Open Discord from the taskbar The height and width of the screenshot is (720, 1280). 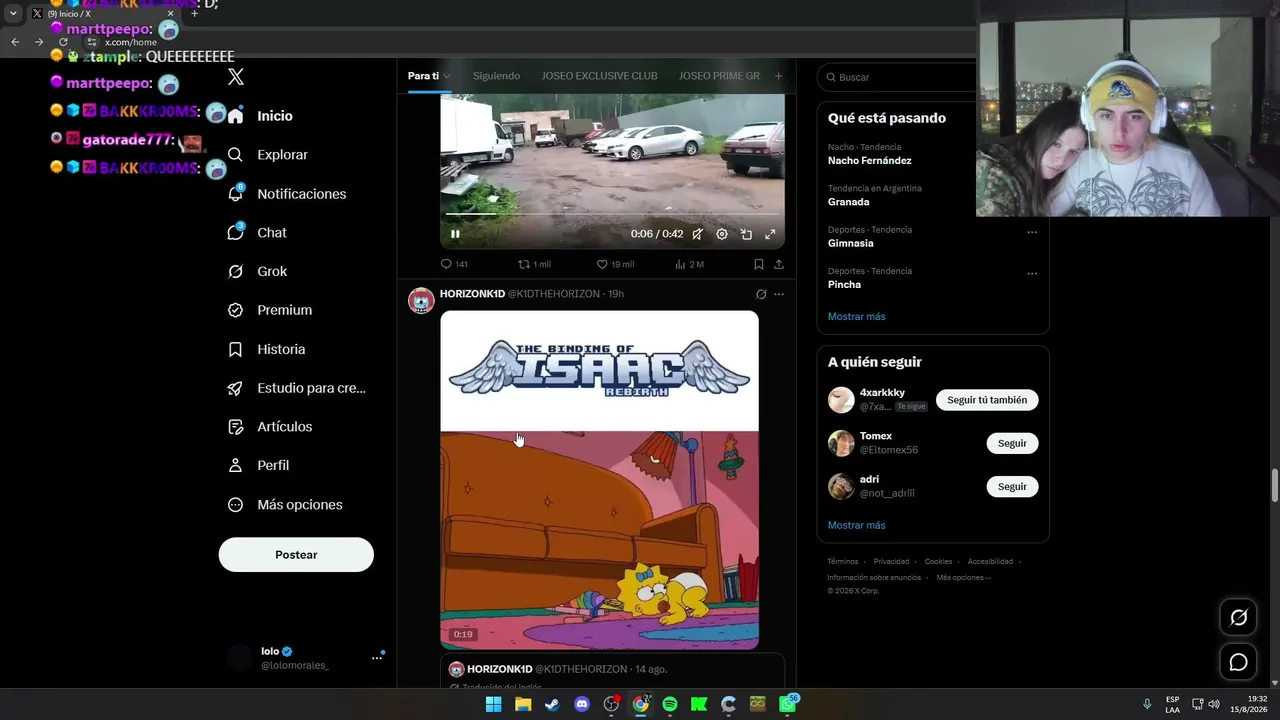click(x=582, y=704)
